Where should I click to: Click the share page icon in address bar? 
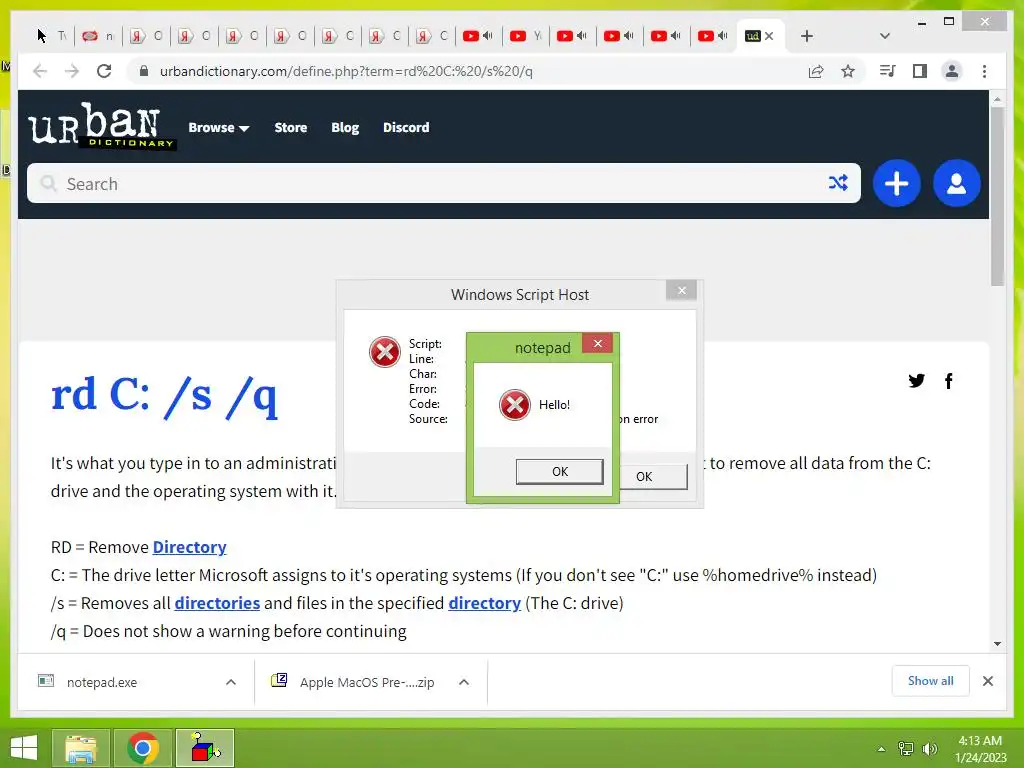(x=816, y=71)
